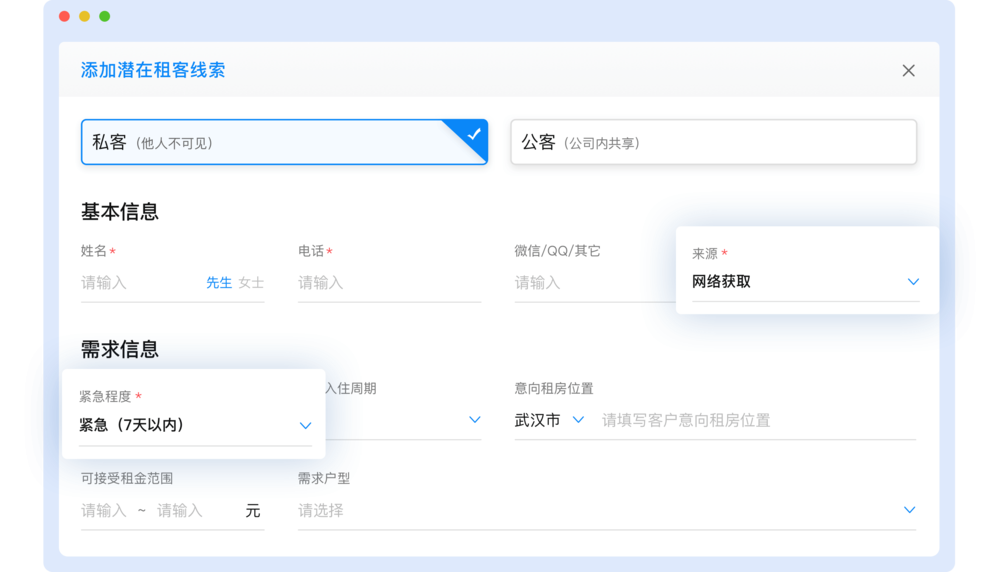
Task: Open the 来源 dropdown showing 网络获取
Action: click(x=805, y=281)
